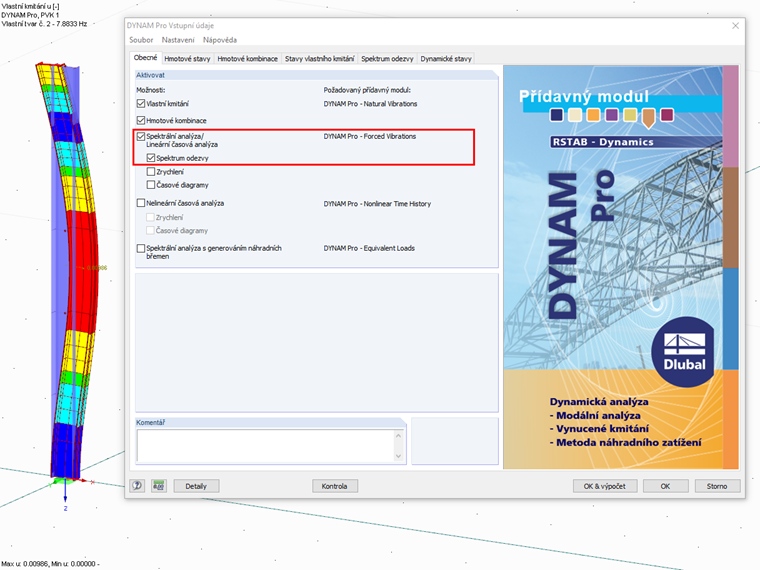Toggle the Hmotové kombinace checkbox
The width and height of the screenshot is (760, 570).
(141, 120)
